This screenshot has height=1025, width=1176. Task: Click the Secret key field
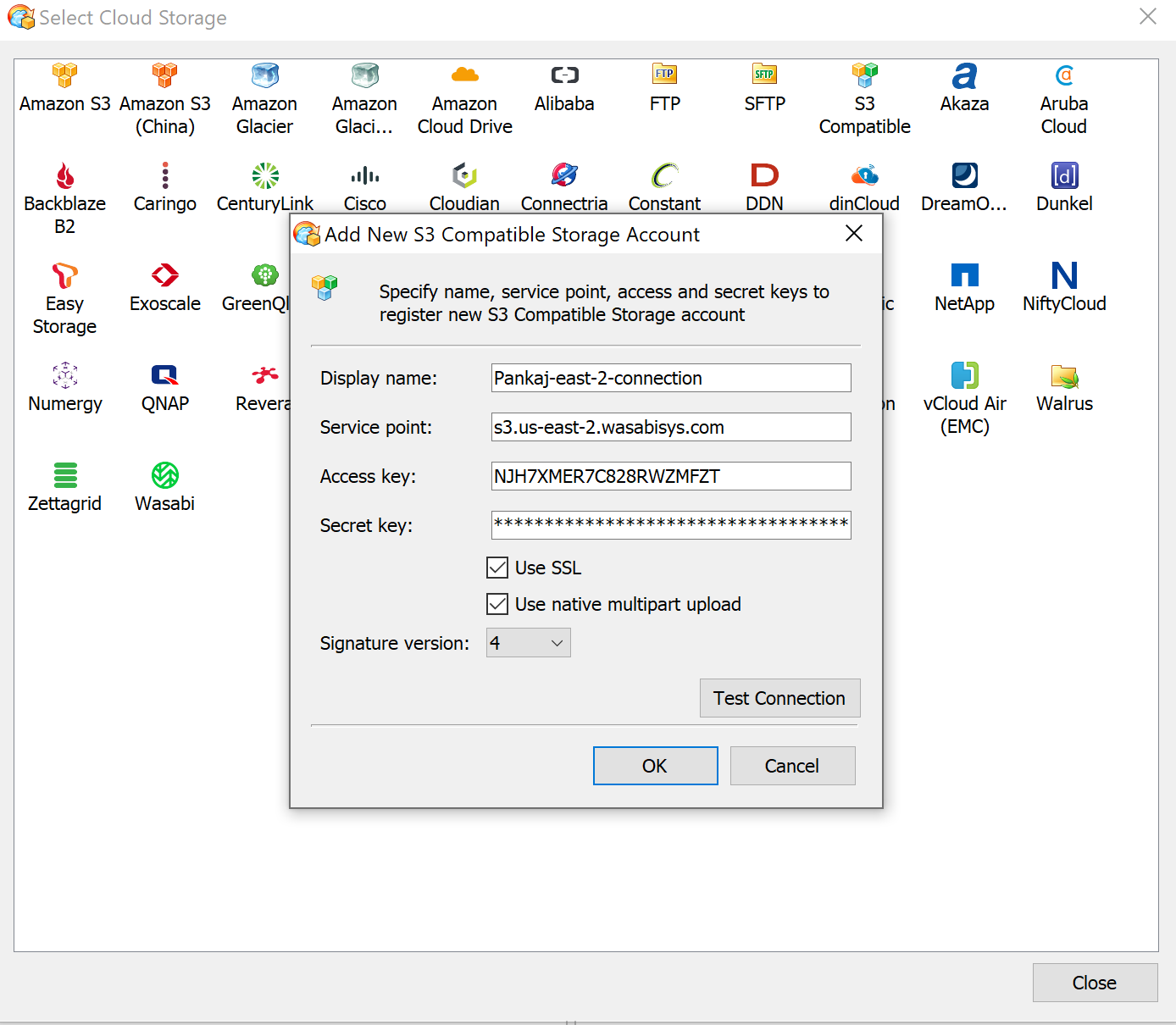point(671,525)
